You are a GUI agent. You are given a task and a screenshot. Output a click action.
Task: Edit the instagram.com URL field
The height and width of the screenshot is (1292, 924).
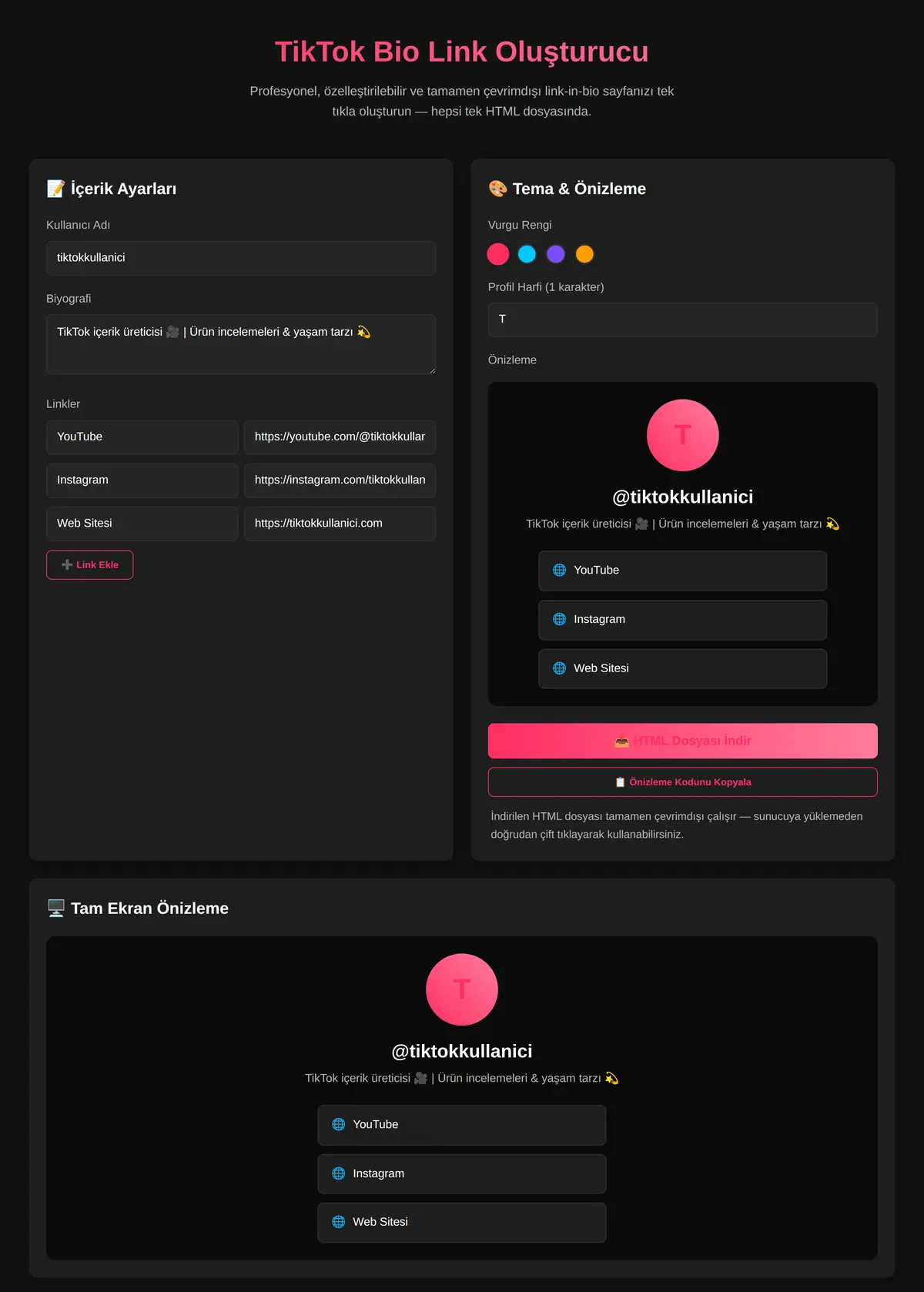pos(340,480)
